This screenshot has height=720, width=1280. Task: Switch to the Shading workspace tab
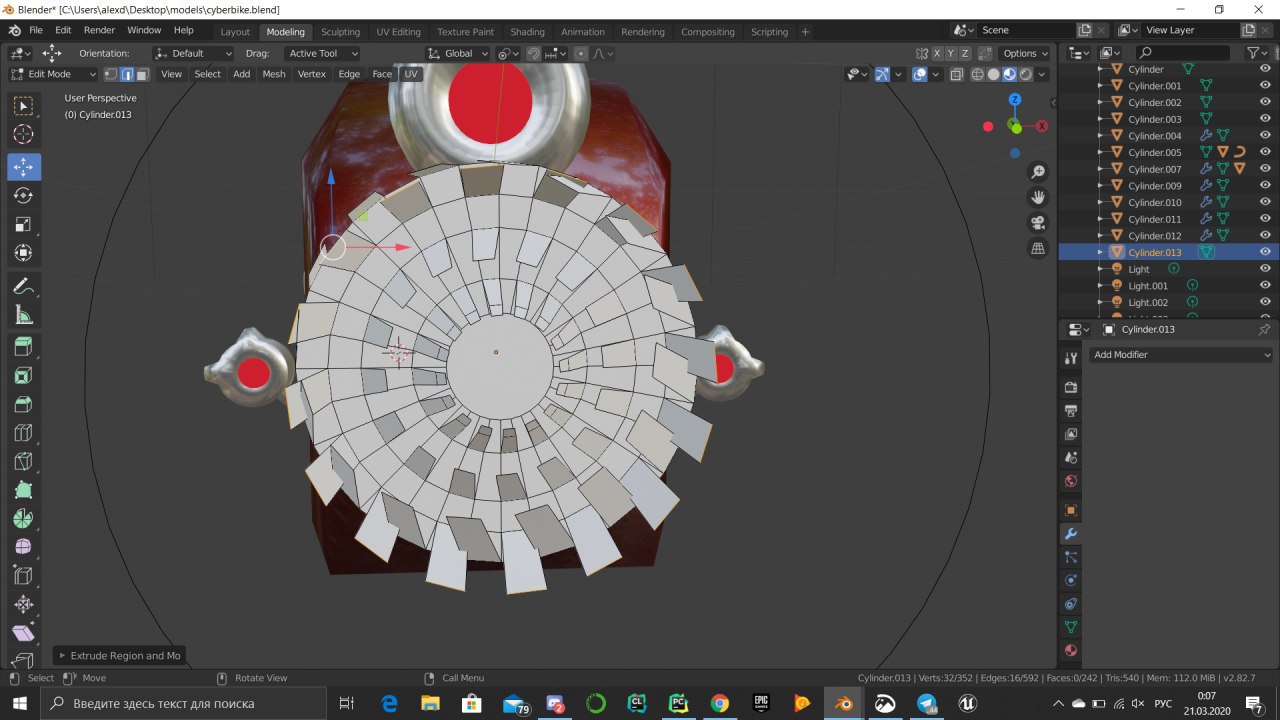pyautogui.click(x=527, y=32)
